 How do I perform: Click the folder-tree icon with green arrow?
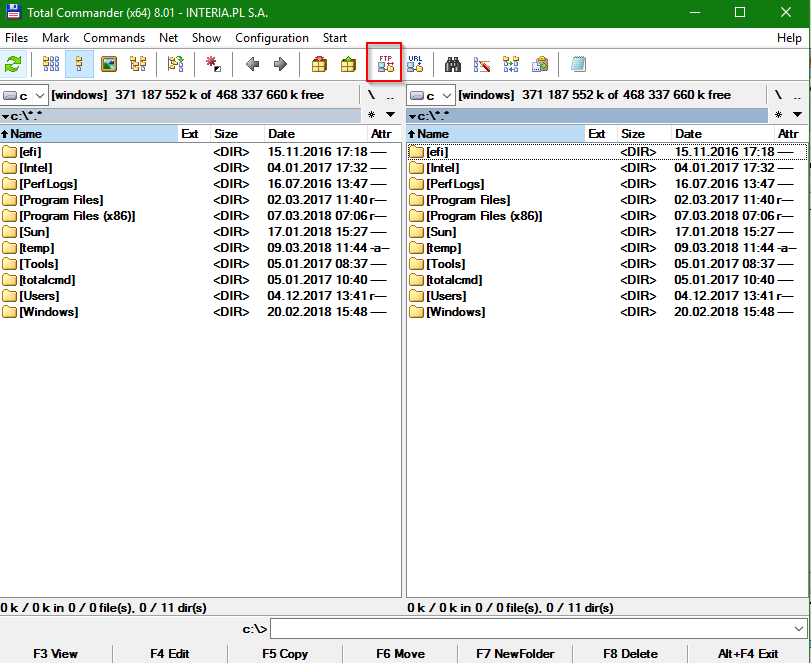point(176,64)
